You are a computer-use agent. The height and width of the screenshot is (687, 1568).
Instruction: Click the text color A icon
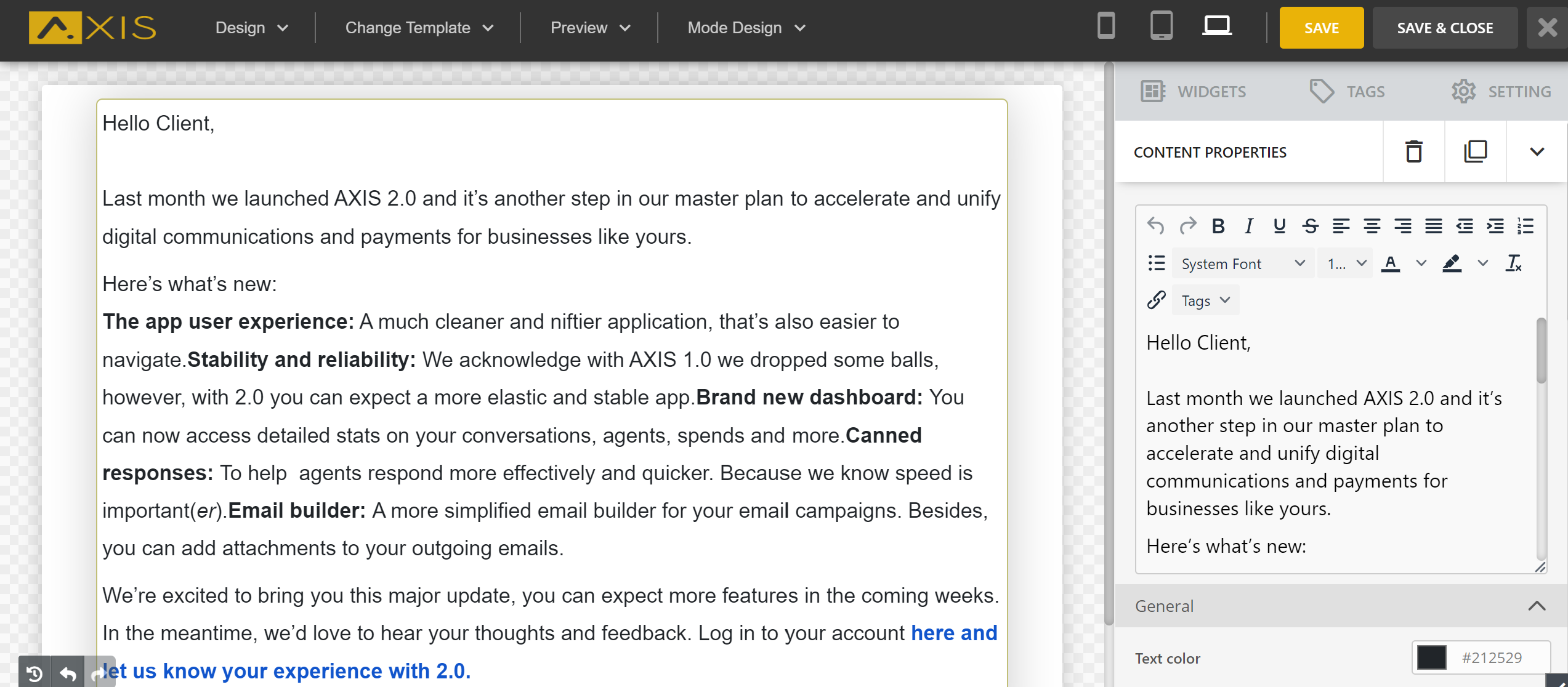(x=1391, y=263)
